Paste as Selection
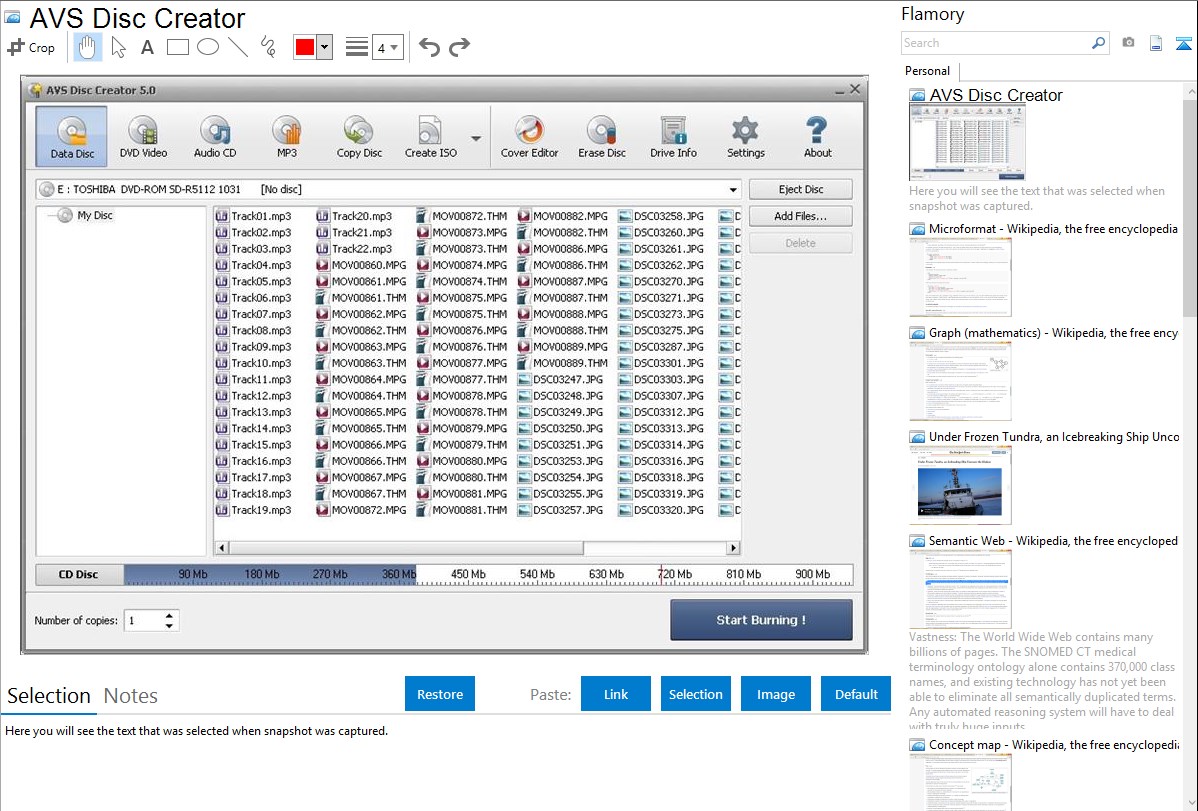 point(695,694)
